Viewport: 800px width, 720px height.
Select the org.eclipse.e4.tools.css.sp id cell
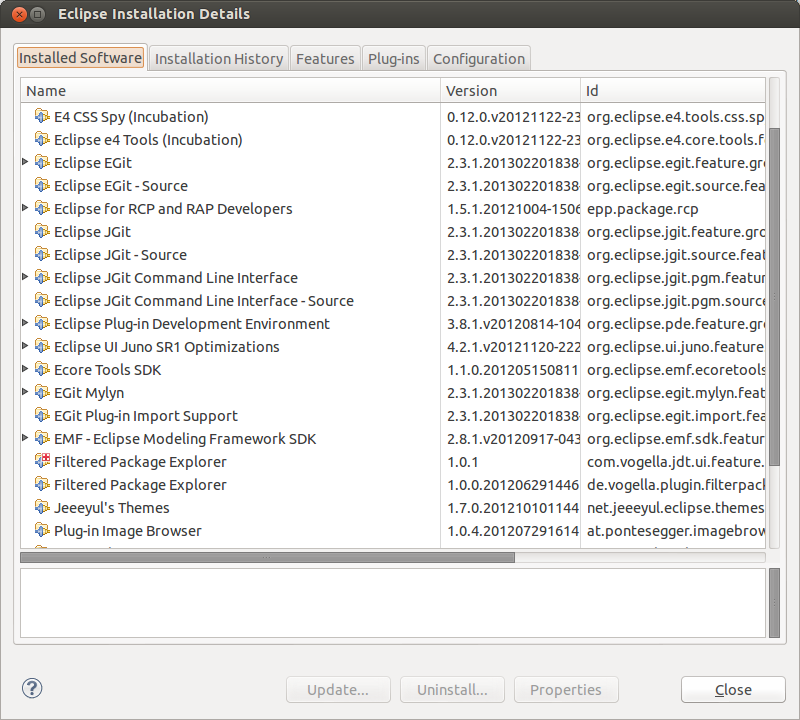pyautogui.click(x=673, y=117)
